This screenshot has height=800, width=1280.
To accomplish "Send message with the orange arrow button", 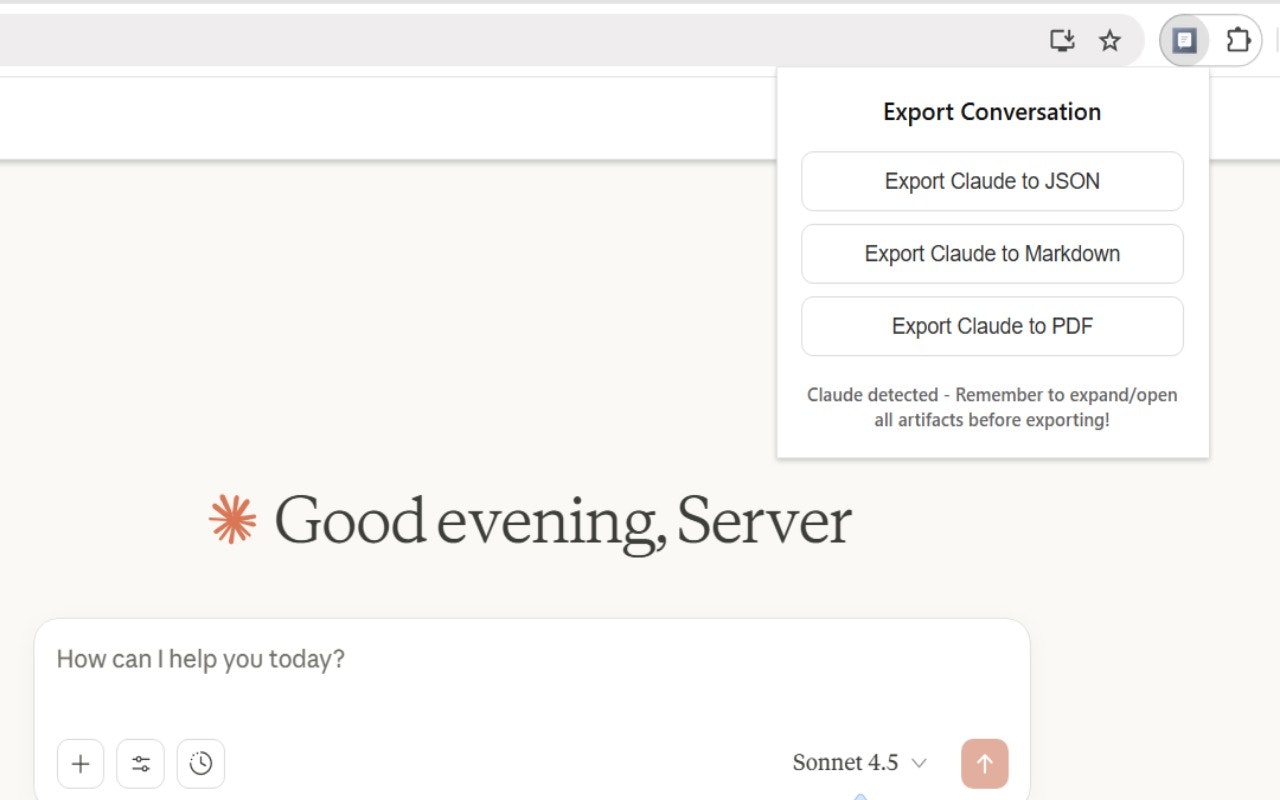I will [x=985, y=764].
